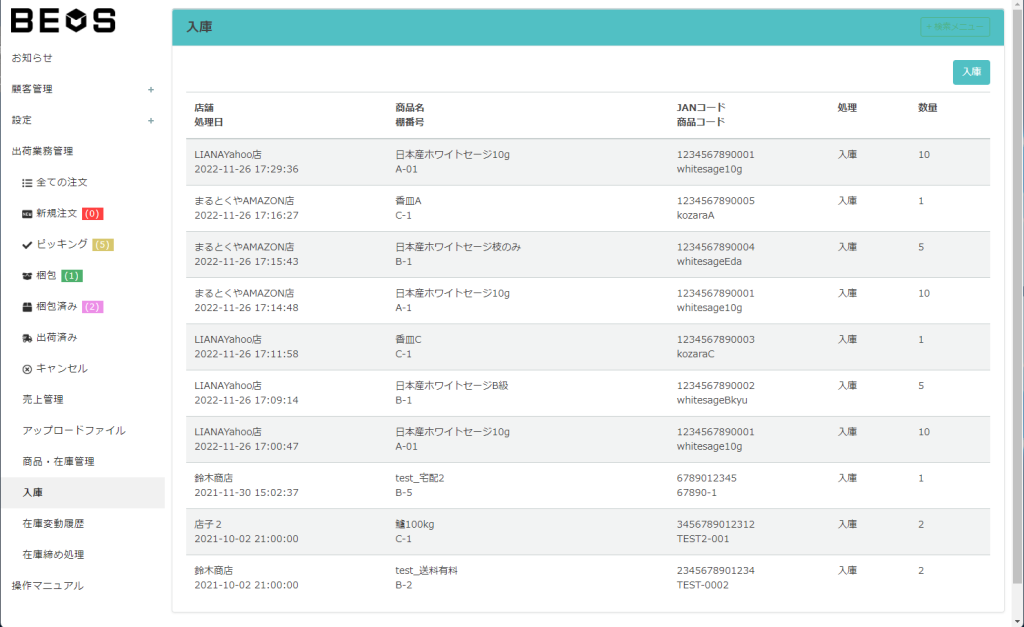Click the truck icon beside 出荷済み
Viewport: 1024px width, 627px height.
27,338
